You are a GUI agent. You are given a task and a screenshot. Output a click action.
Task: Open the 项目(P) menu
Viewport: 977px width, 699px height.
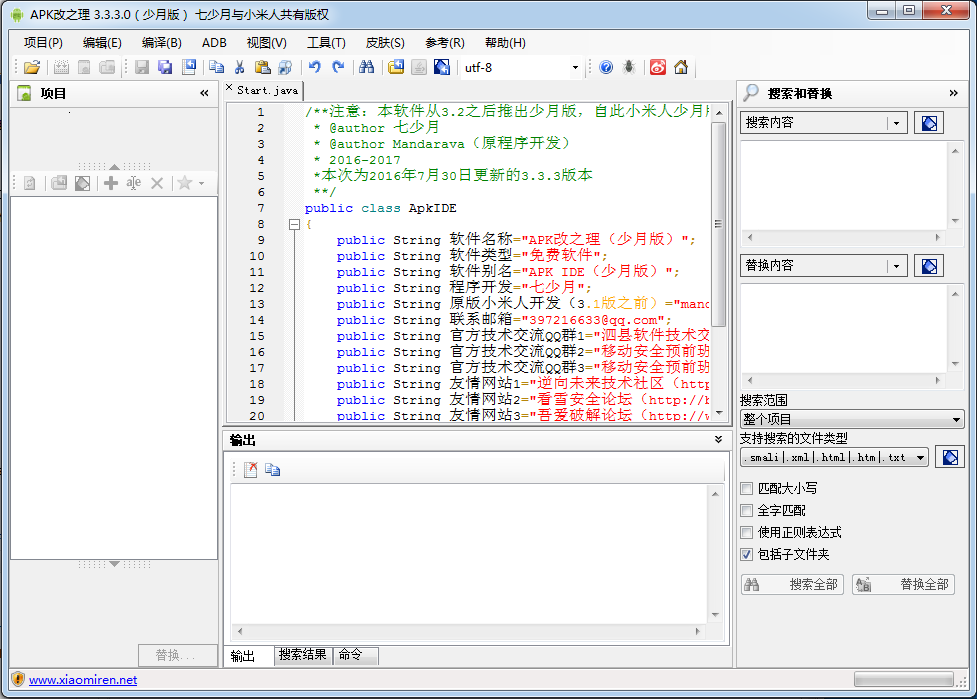tap(43, 43)
